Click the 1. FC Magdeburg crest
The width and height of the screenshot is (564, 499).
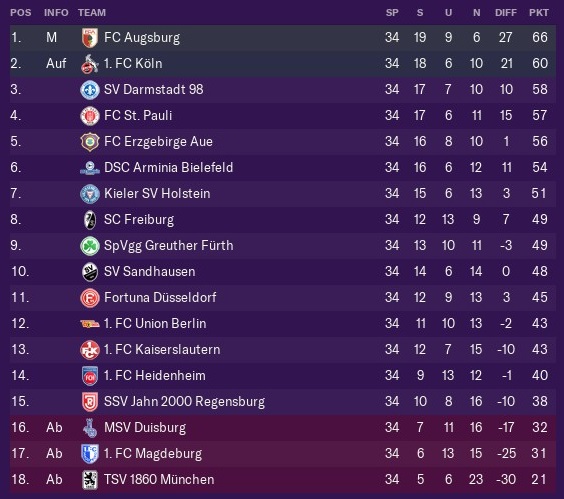pos(90,454)
